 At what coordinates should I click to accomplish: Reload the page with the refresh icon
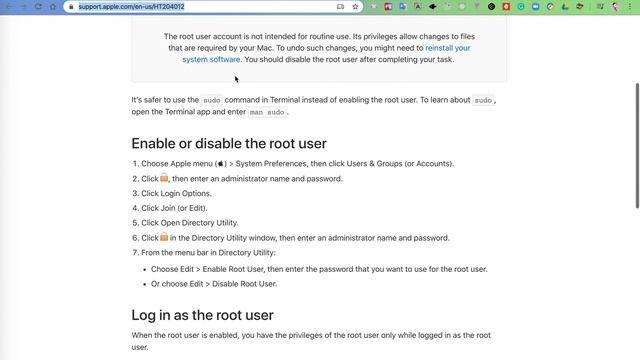pyautogui.click(x=38, y=7)
